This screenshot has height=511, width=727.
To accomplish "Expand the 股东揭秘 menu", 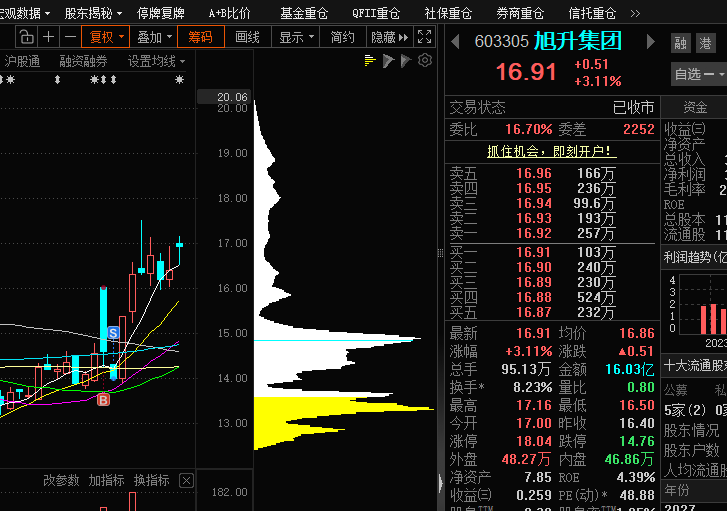I will coord(93,13).
